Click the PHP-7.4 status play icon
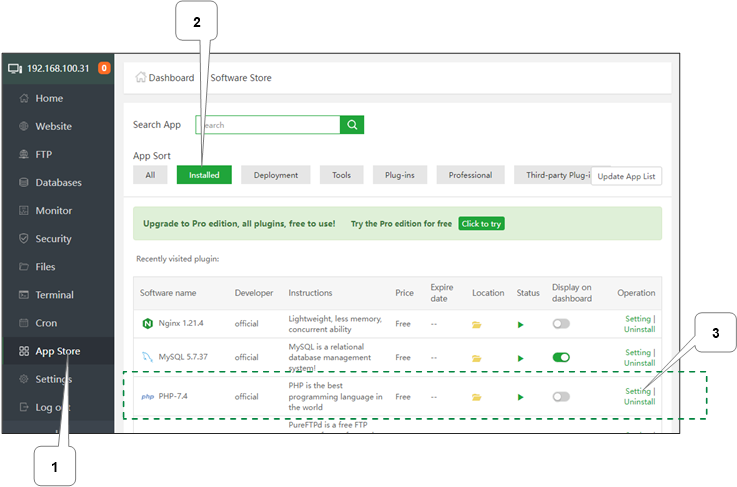 520,397
